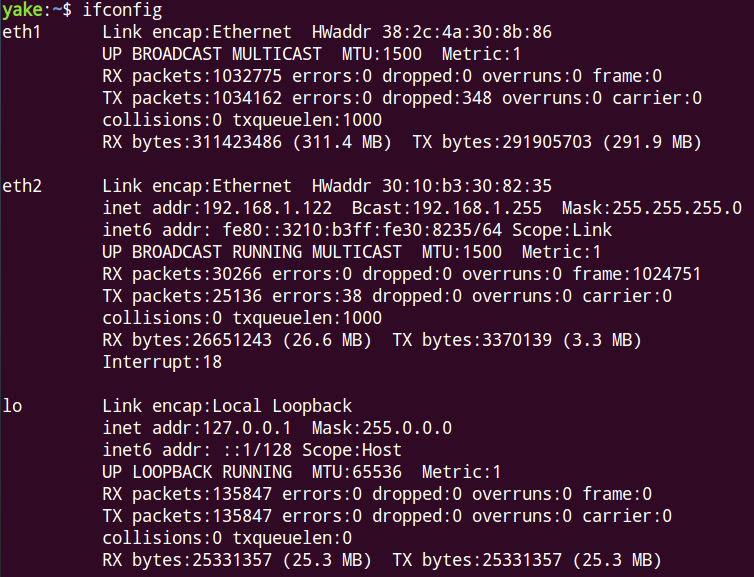Click eth2 HWaddr 30:10:b3:30:82:35
Viewport: 754px width, 577px height.
click(x=431, y=186)
